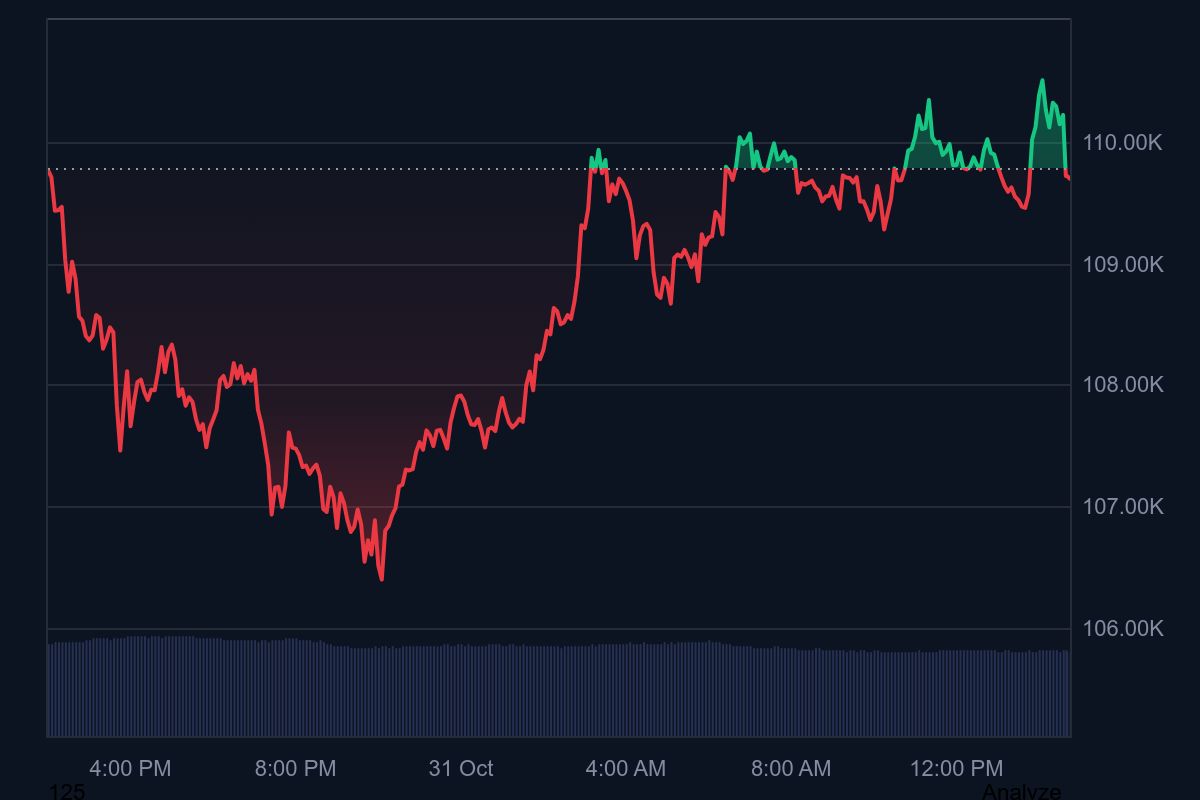Click the 110.00K price axis label
This screenshot has width=1200, height=800.
1123,143
